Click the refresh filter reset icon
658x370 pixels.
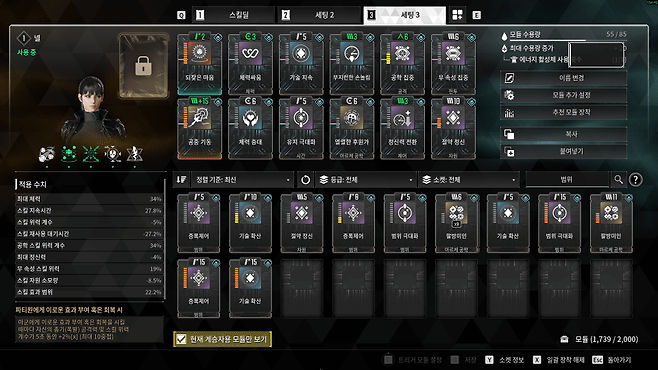coord(306,180)
